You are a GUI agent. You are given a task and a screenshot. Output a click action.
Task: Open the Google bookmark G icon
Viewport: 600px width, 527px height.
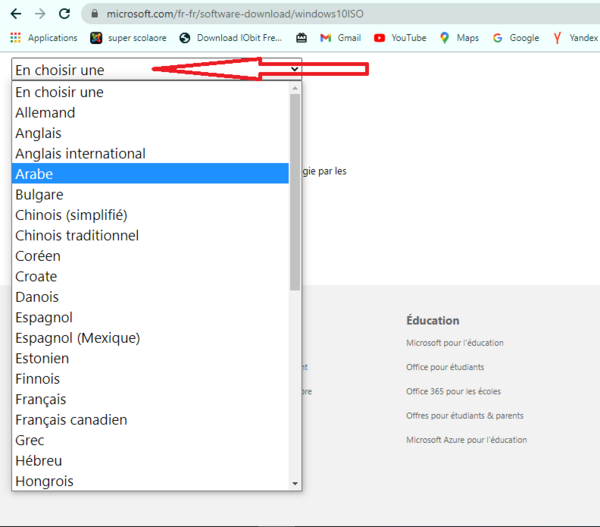497,38
